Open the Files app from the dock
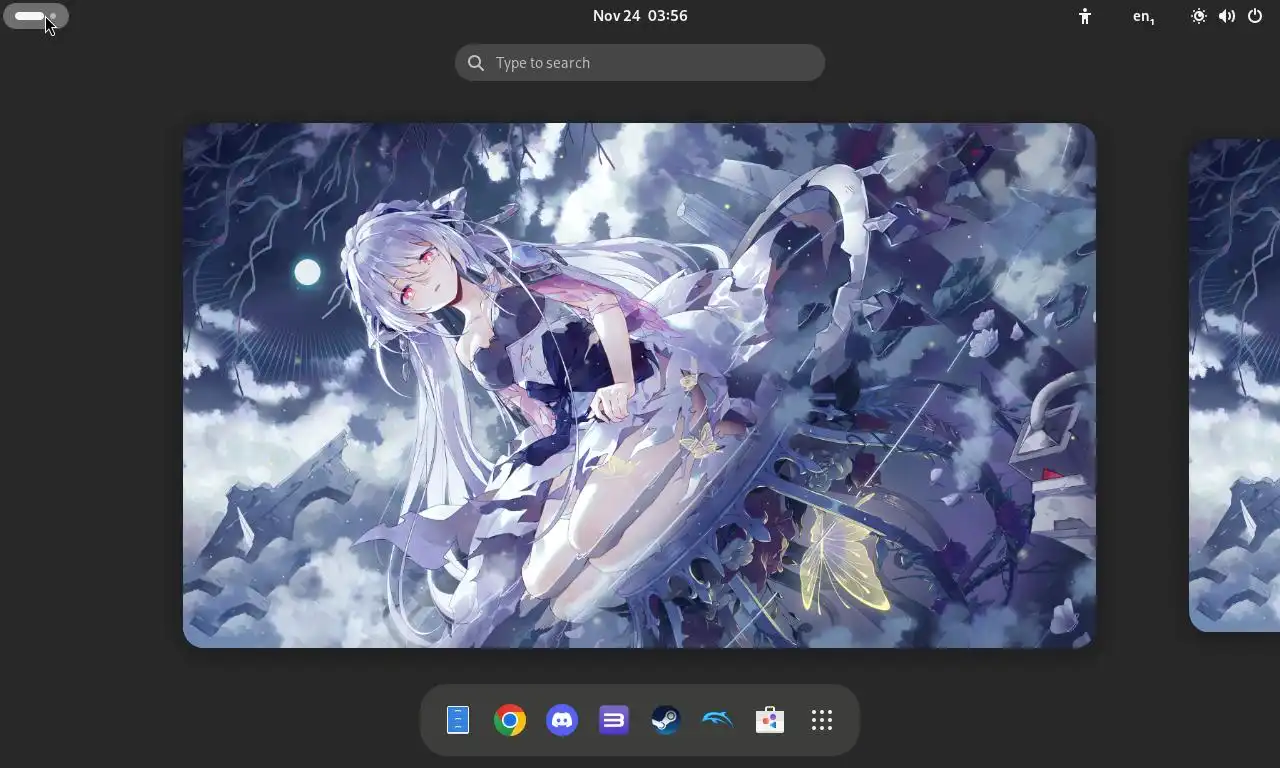Image resolution: width=1280 pixels, height=768 pixels. (x=458, y=720)
